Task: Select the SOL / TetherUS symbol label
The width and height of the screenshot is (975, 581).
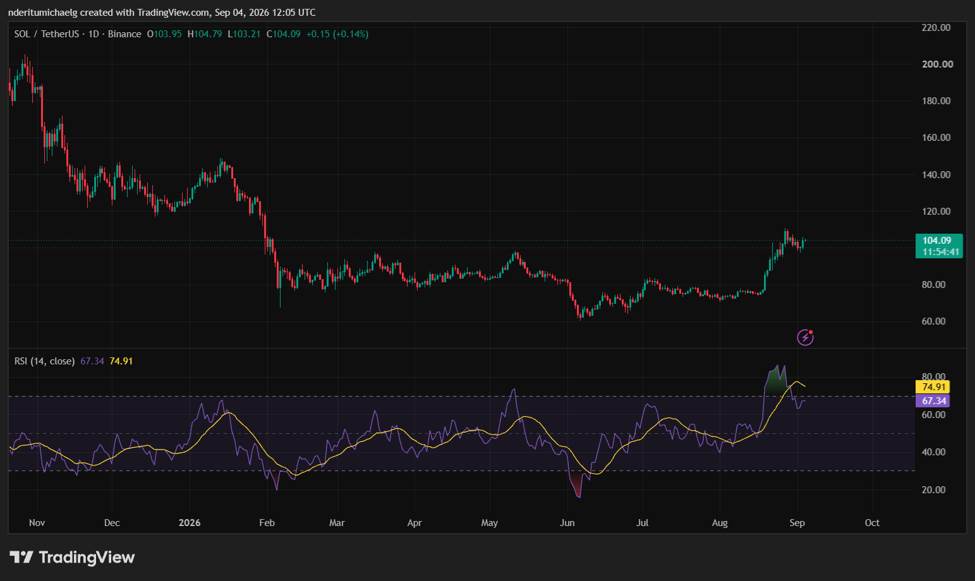Action: 49,34
